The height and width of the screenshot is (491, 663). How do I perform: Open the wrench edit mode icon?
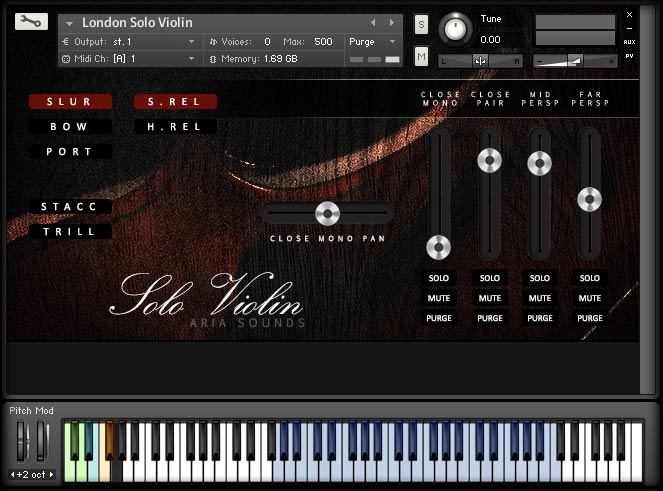pyautogui.click(x=31, y=21)
